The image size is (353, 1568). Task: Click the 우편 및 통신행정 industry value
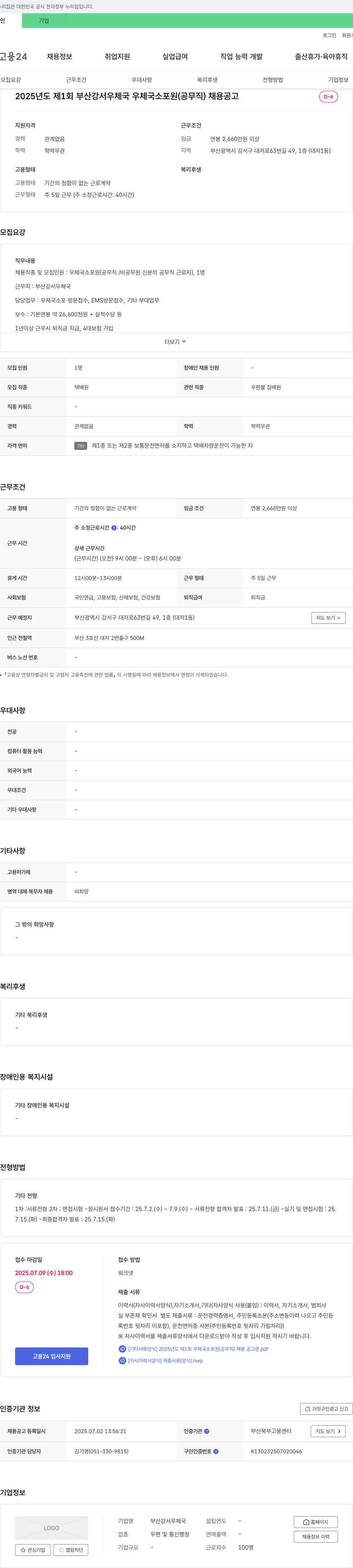point(170,1534)
